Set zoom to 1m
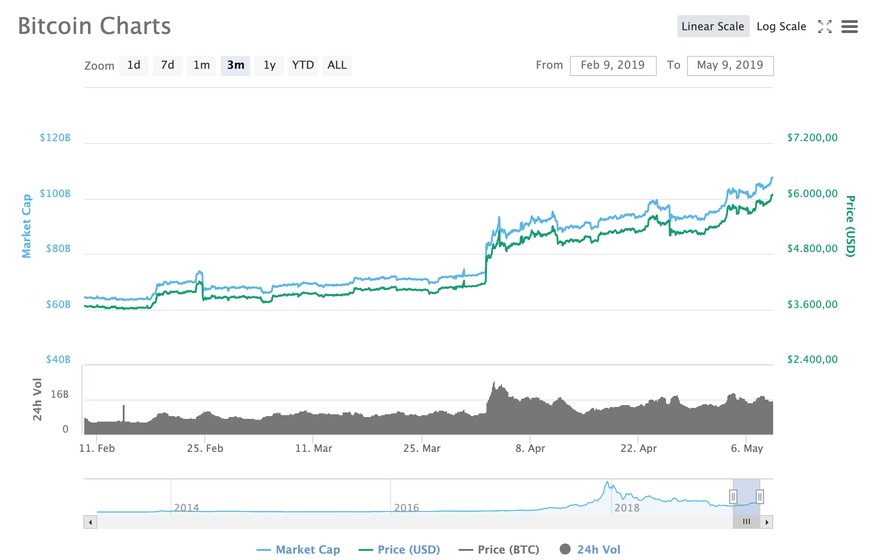 202,65
